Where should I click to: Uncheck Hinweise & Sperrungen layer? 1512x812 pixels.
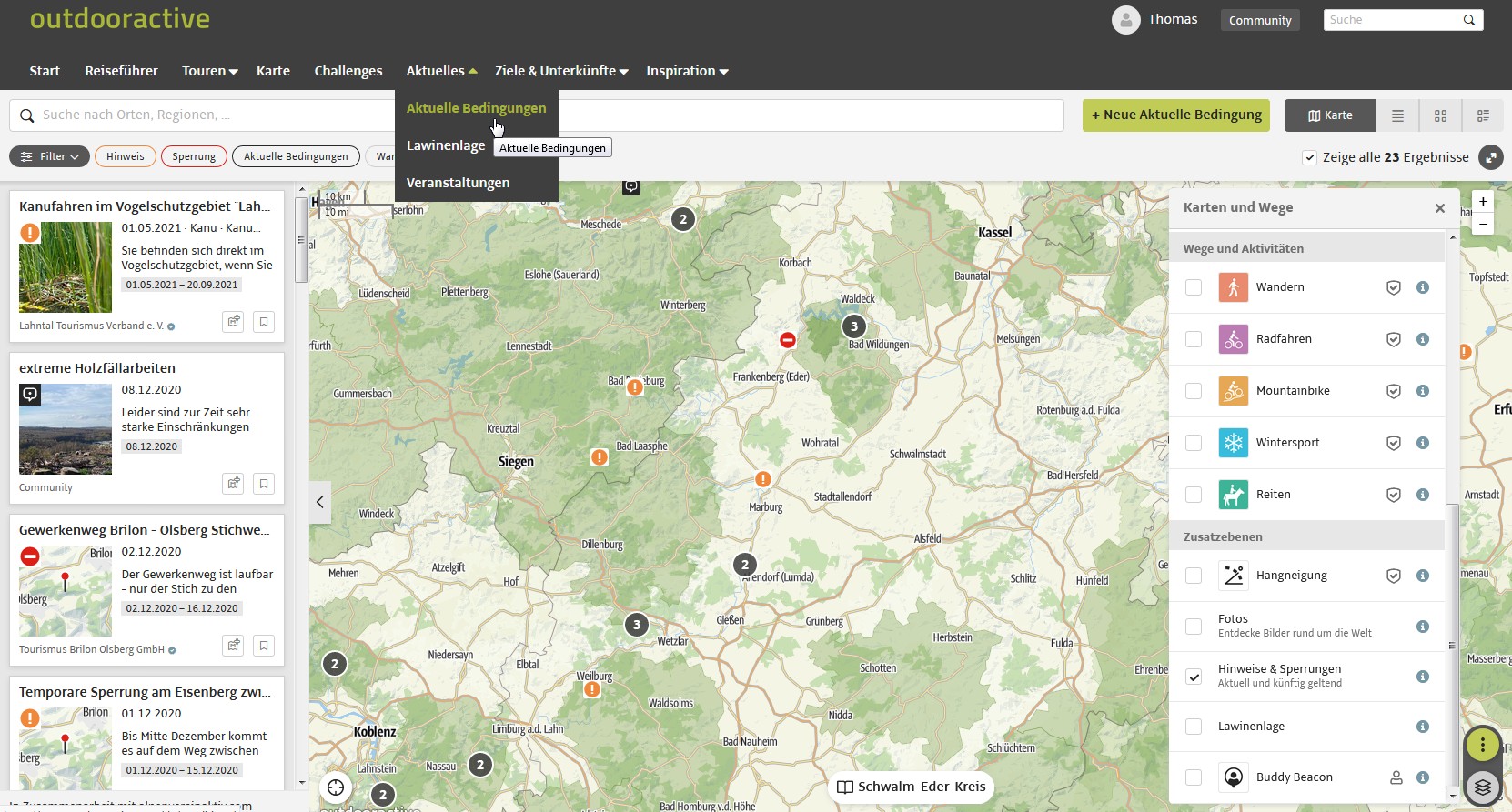tap(1194, 677)
